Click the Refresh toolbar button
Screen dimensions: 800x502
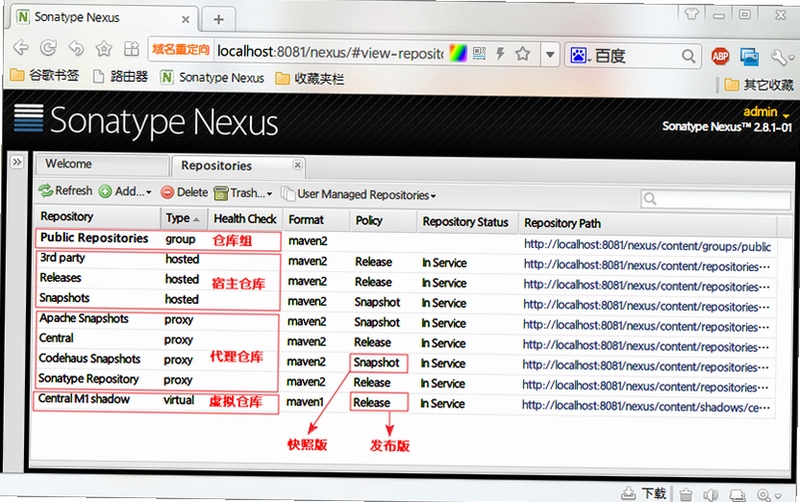[66, 191]
